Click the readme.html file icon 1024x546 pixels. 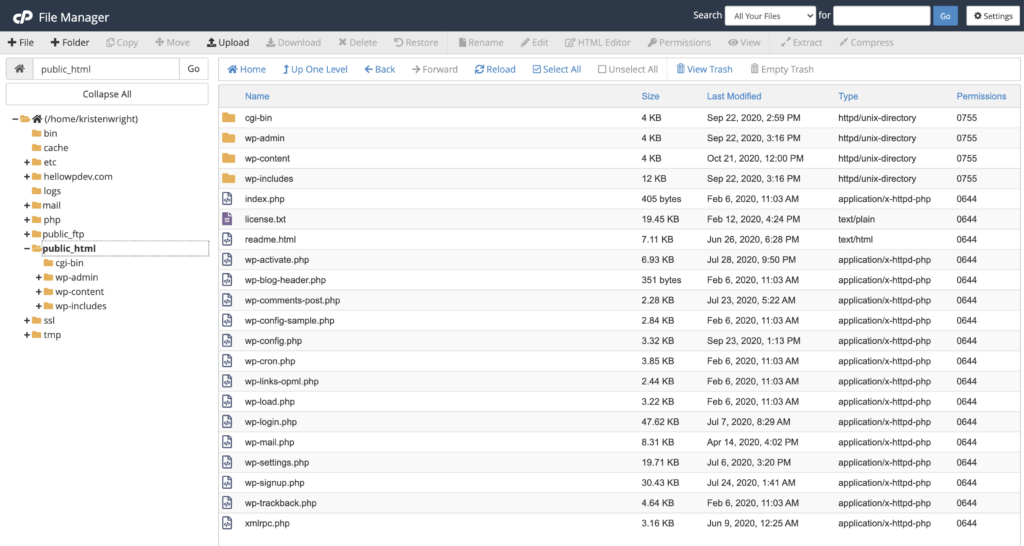227,239
